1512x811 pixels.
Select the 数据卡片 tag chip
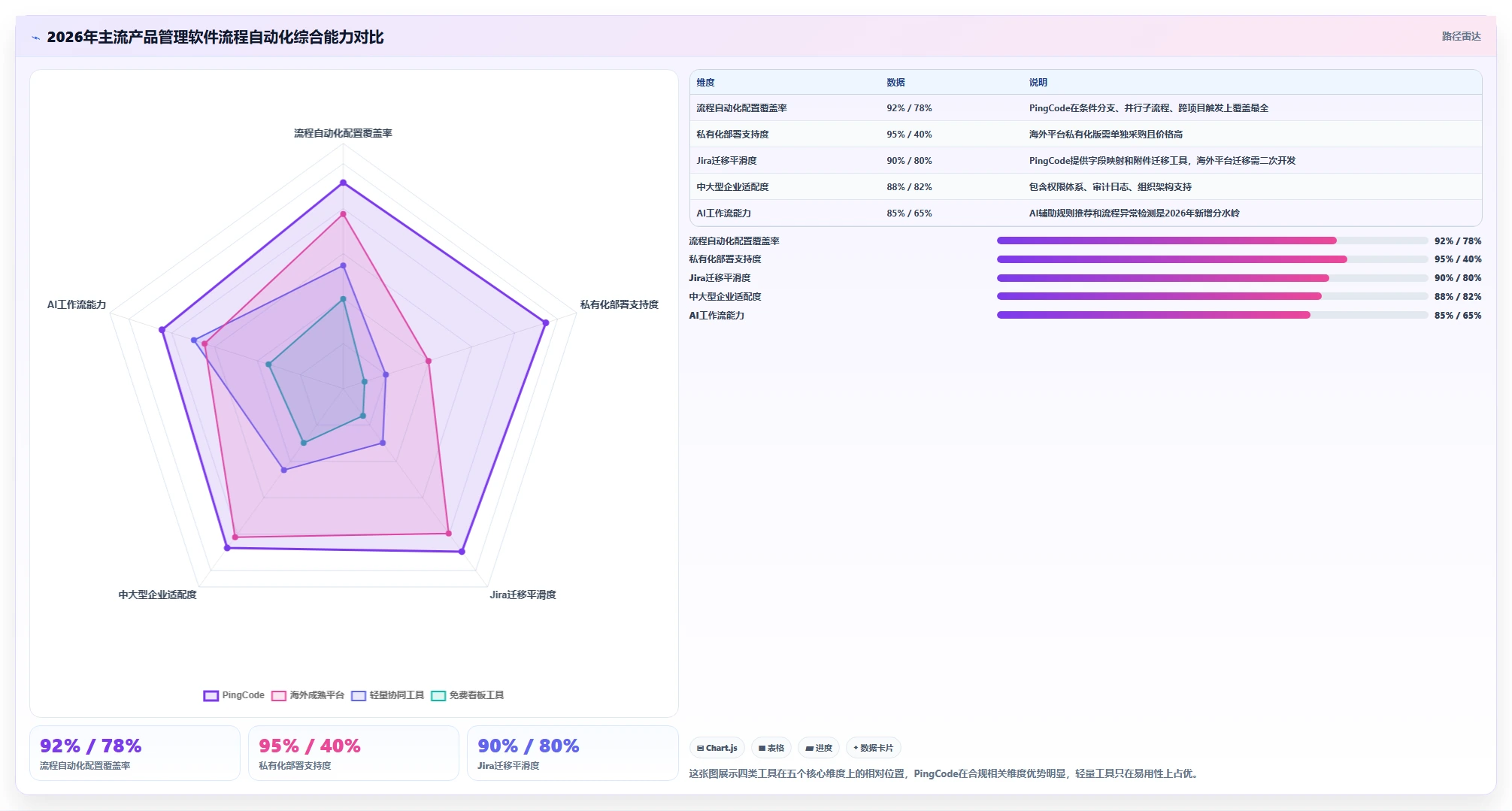tap(873, 748)
